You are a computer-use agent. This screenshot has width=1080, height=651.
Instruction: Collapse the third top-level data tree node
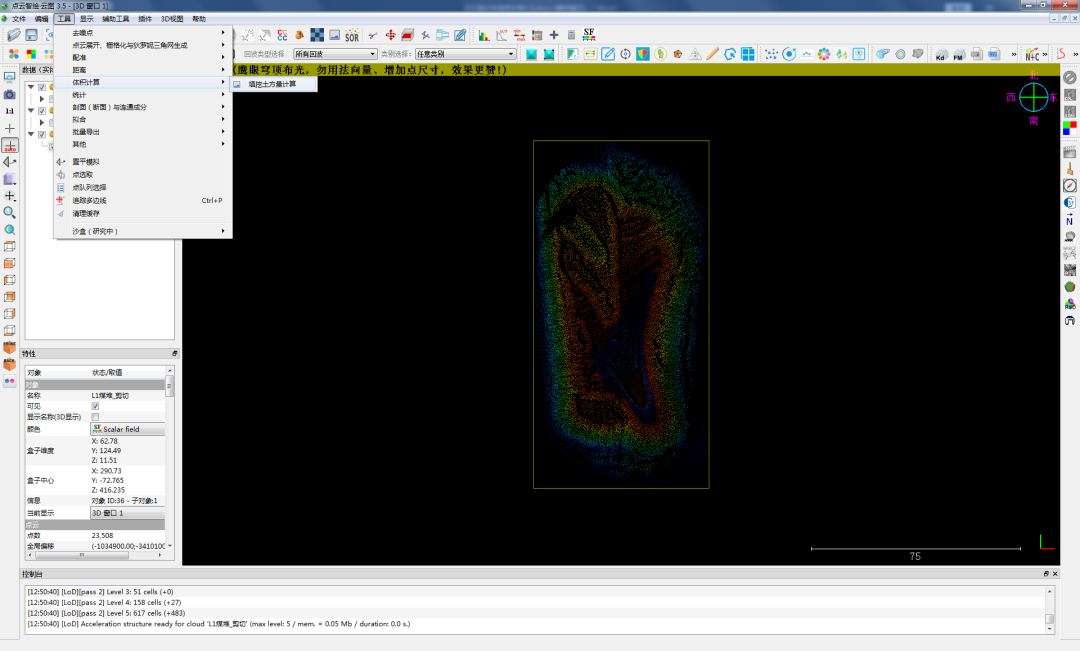[x=31, y=134]
